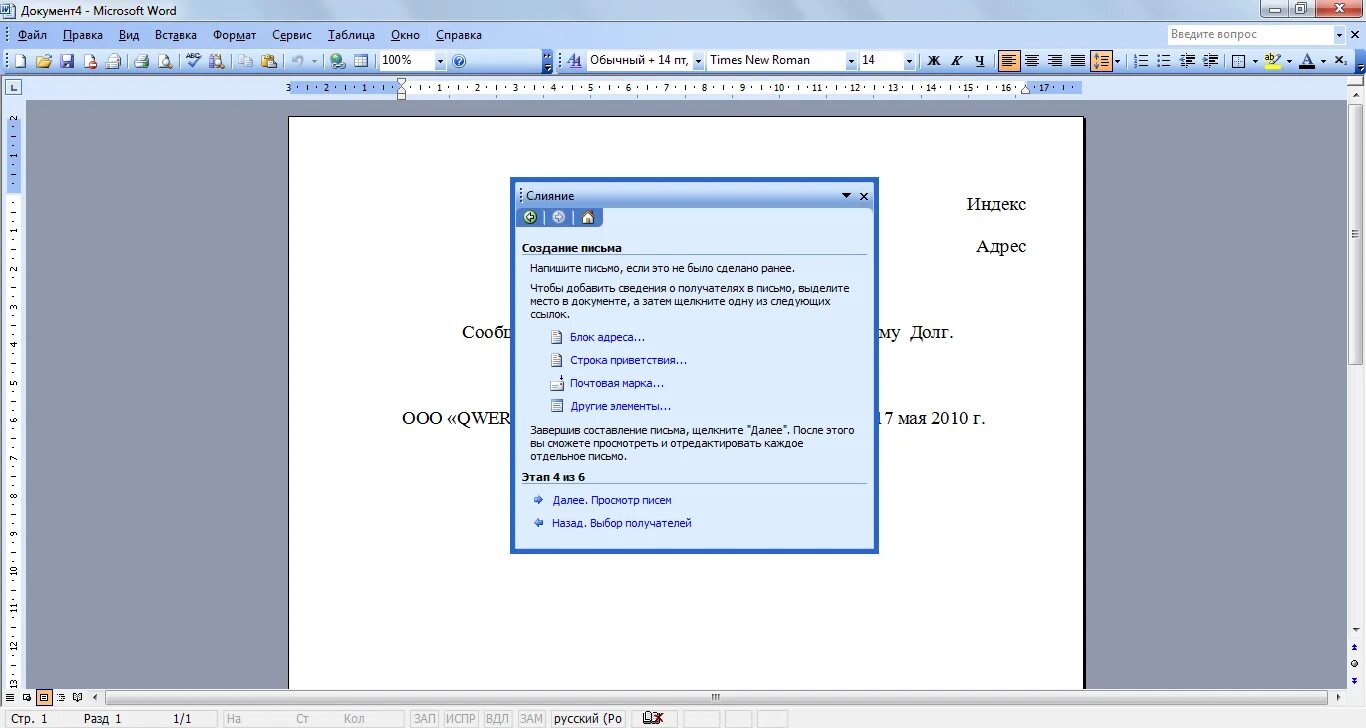Open Word Help question-mark icon

459,61
